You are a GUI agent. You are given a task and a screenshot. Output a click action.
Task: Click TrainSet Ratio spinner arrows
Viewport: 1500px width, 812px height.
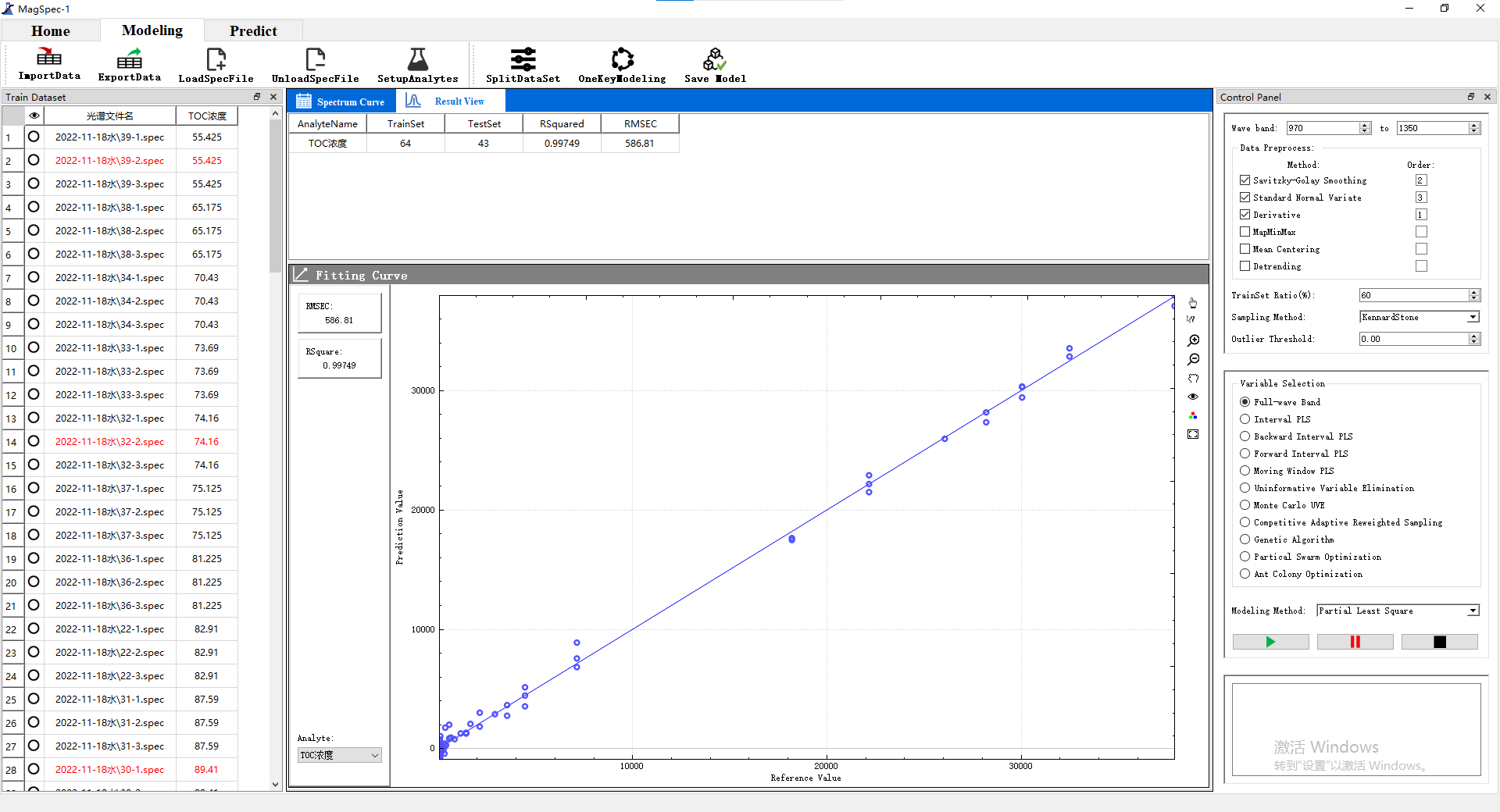tap(1474, 295)
